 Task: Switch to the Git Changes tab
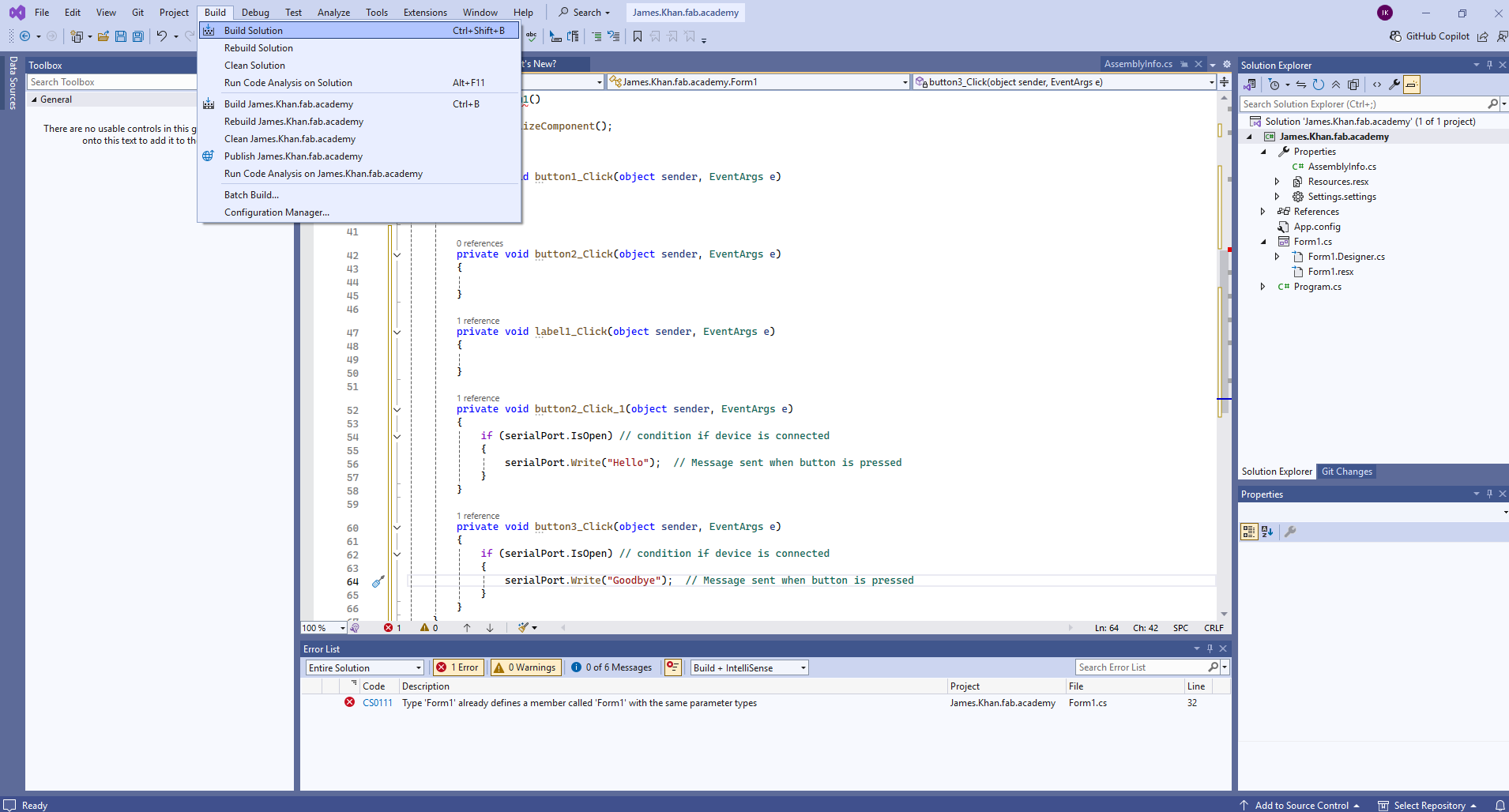point(1347,472)
